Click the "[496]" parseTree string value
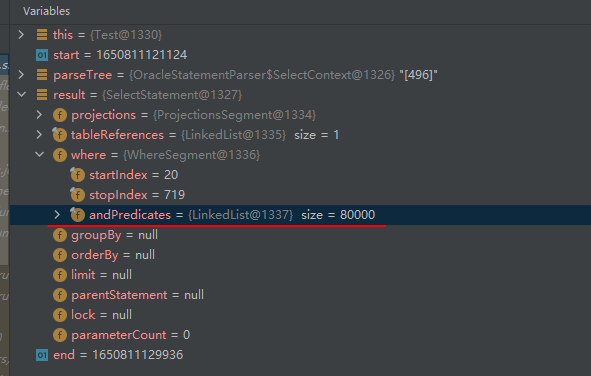 click(418, 75)
